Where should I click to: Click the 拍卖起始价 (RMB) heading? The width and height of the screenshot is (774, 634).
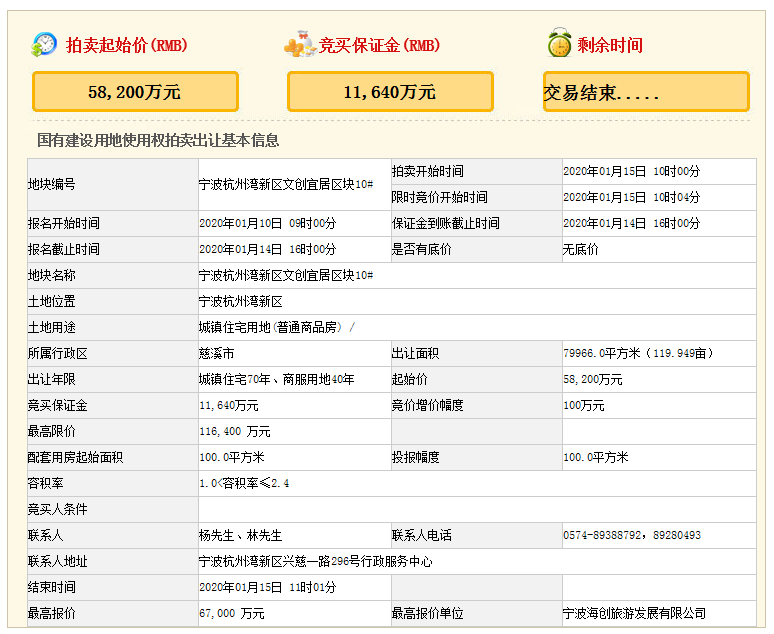(x=126, y=46)
